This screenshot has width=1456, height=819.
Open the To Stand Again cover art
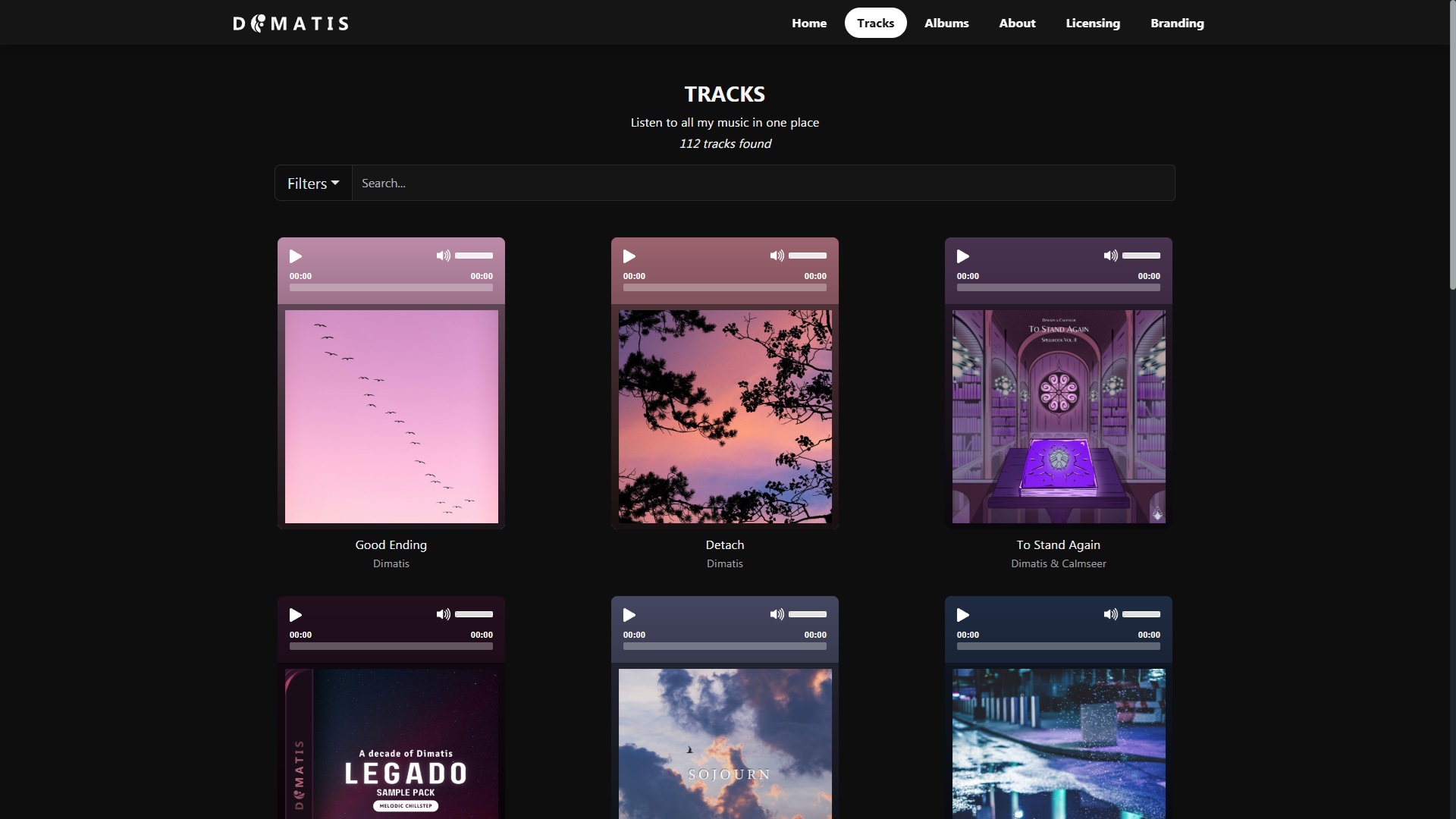pyautogui.click(x=1059, y=416)
